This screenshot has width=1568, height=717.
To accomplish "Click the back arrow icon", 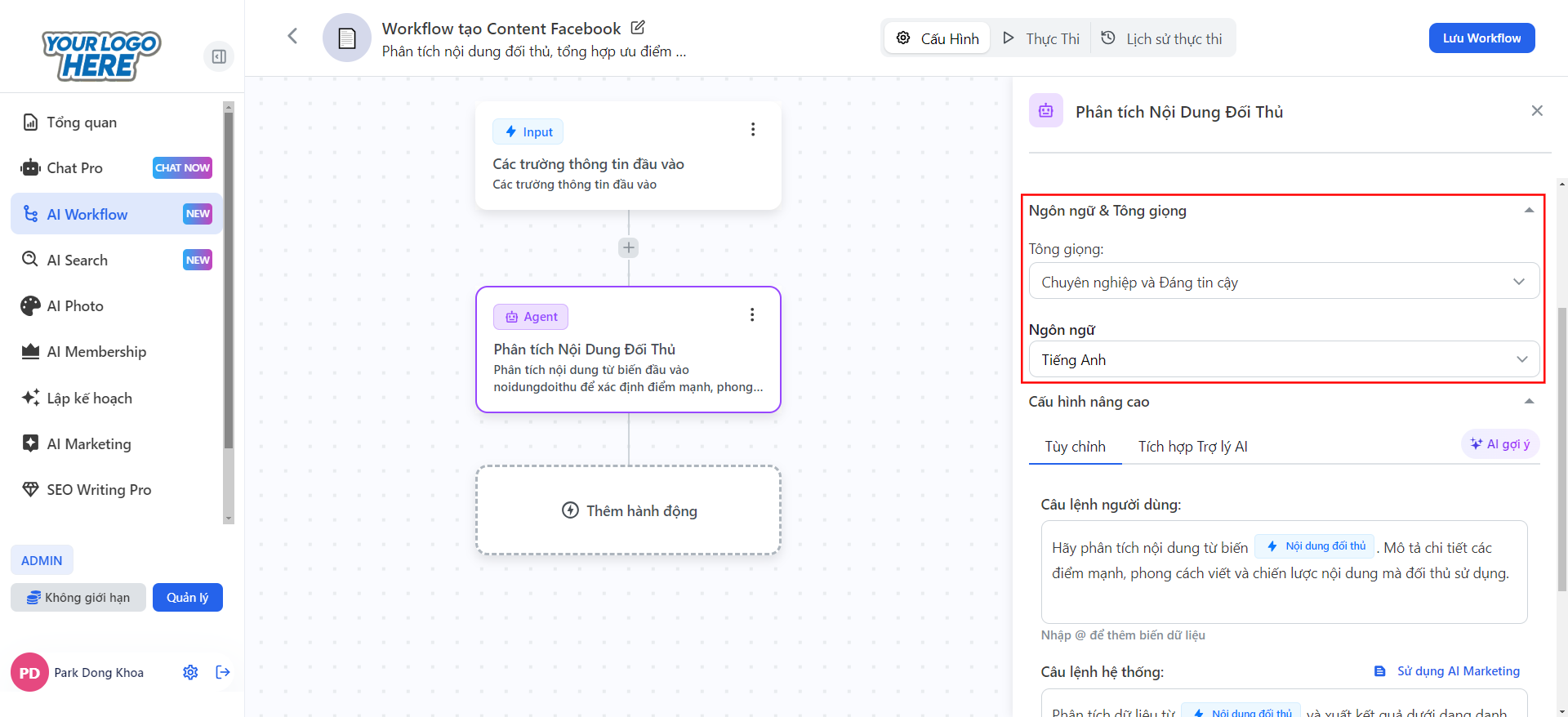I will click(292, 36).
